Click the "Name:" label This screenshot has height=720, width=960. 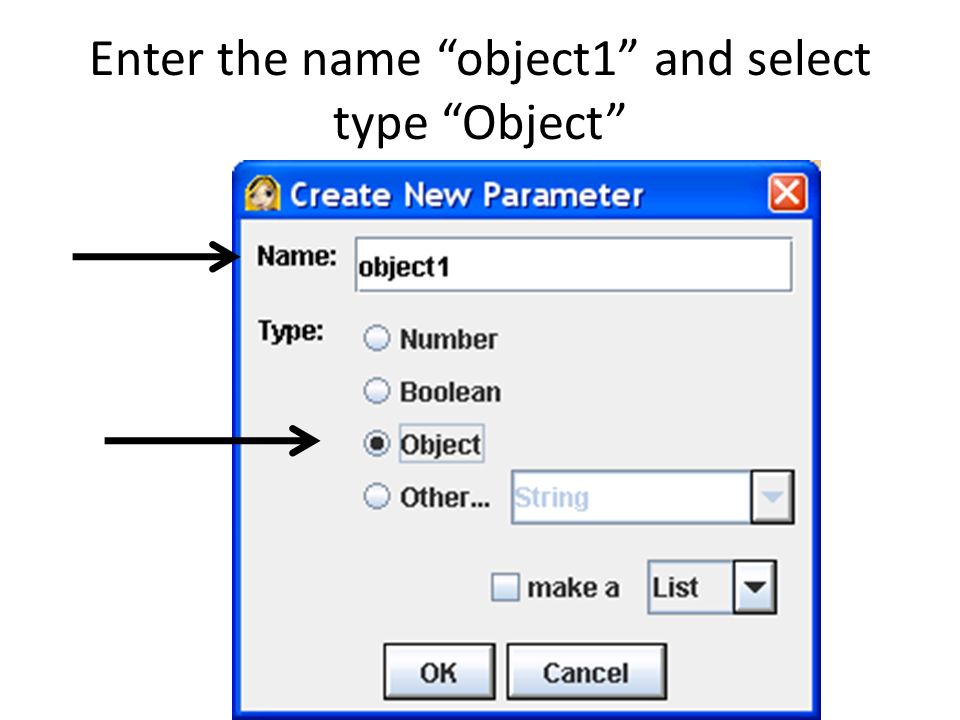coord(297,256)
